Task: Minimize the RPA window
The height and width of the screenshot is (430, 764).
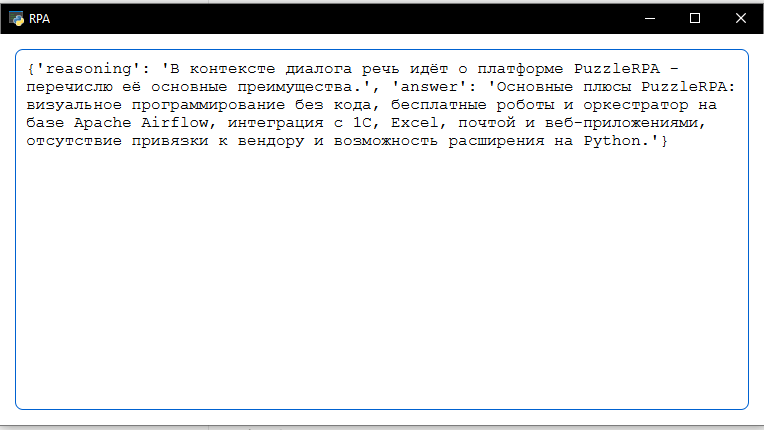Action: (649, 19)
